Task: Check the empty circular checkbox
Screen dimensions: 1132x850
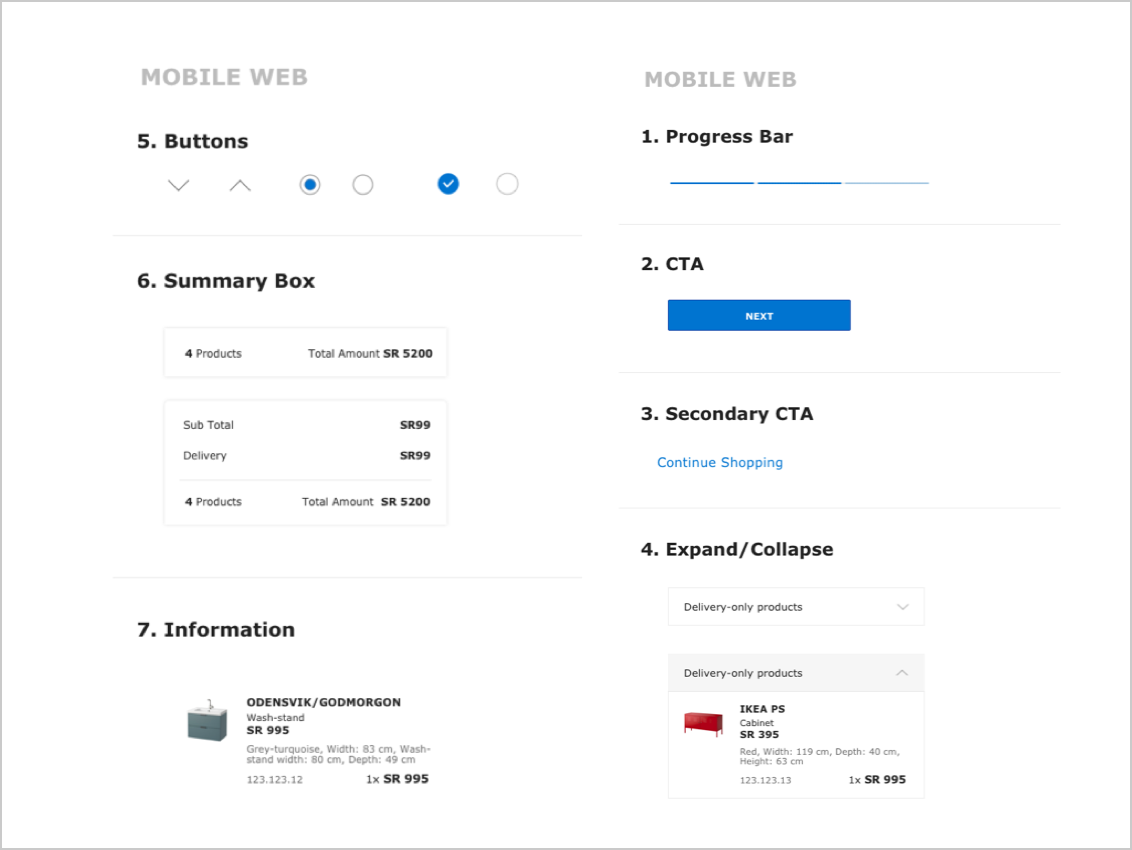Action: click(507, 184)
